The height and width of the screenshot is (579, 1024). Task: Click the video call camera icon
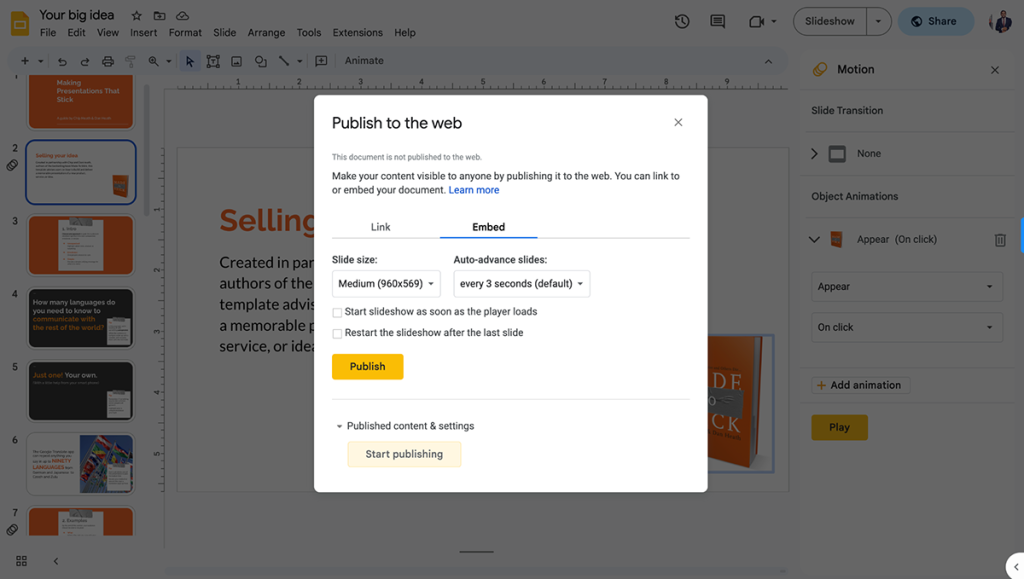click(x=756, y=22)
